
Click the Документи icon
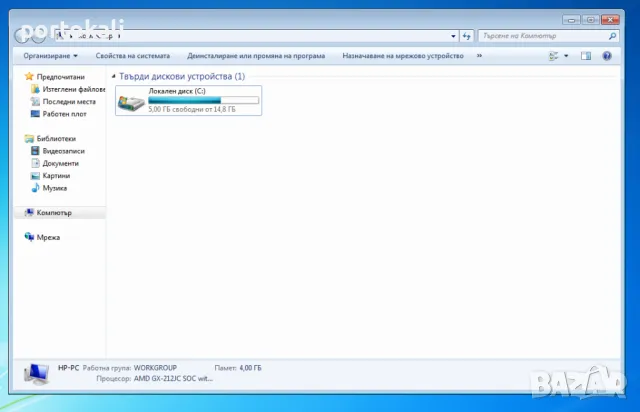[x=36, y=163]
